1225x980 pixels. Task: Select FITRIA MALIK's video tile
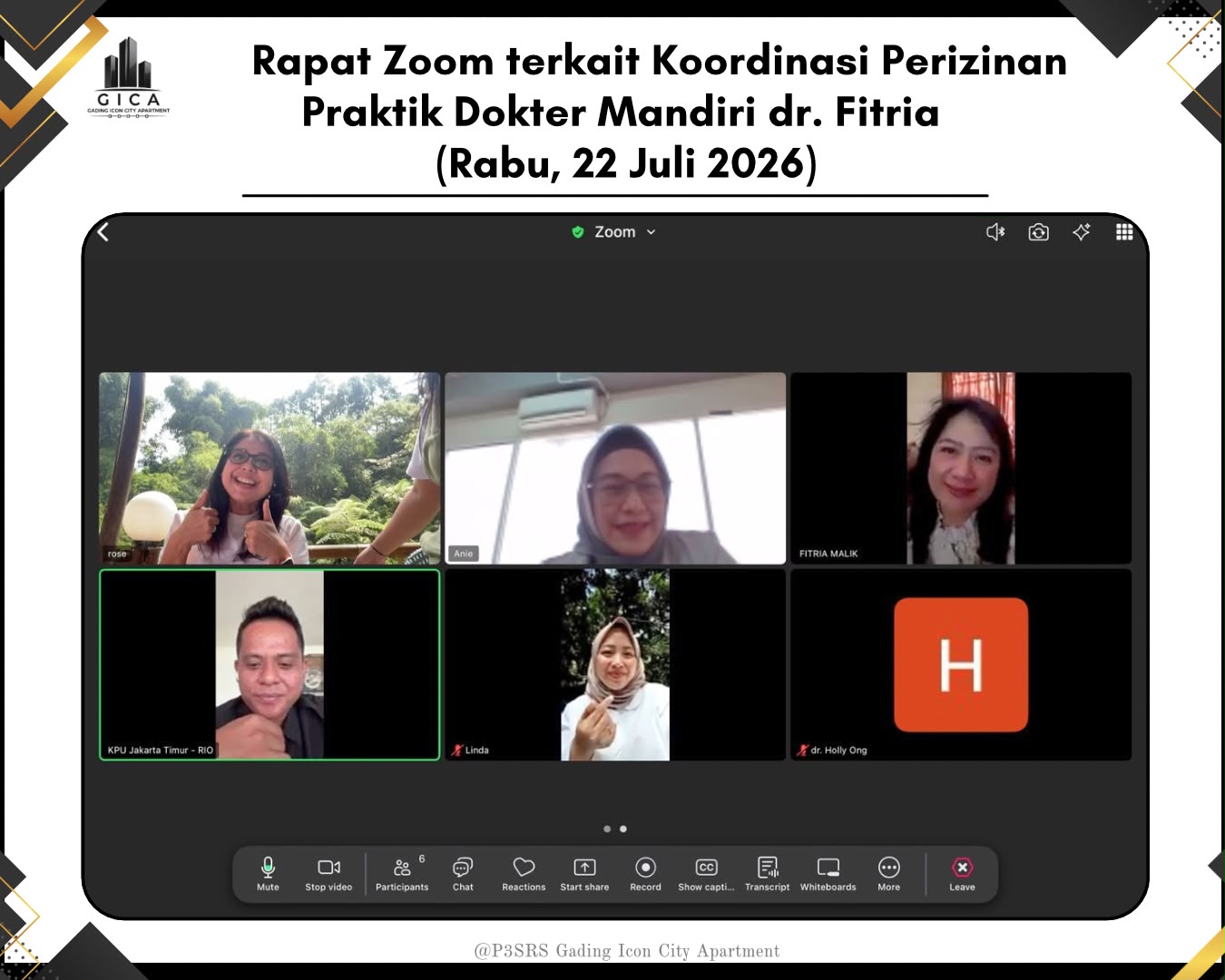(x=961, y=468)
